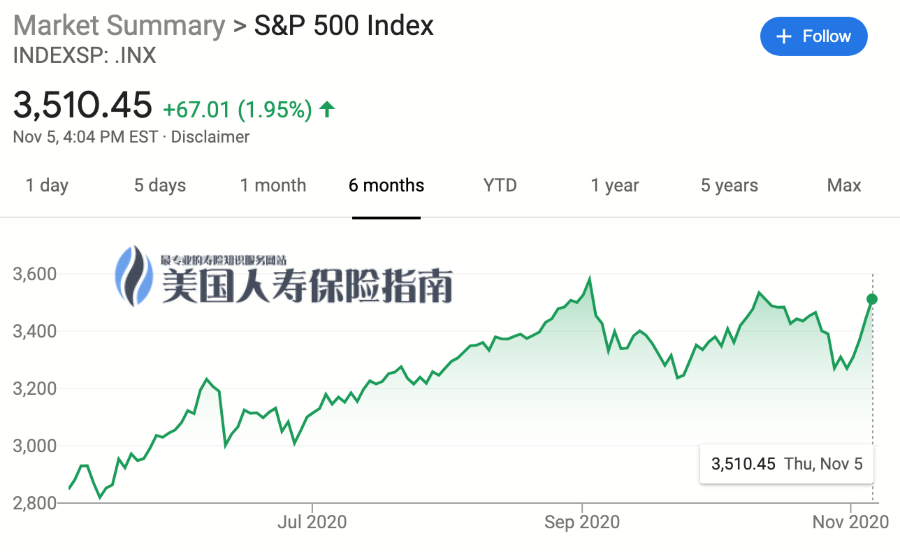
Task: Click the blue Follow button
Action: click(x=813, y=36)
